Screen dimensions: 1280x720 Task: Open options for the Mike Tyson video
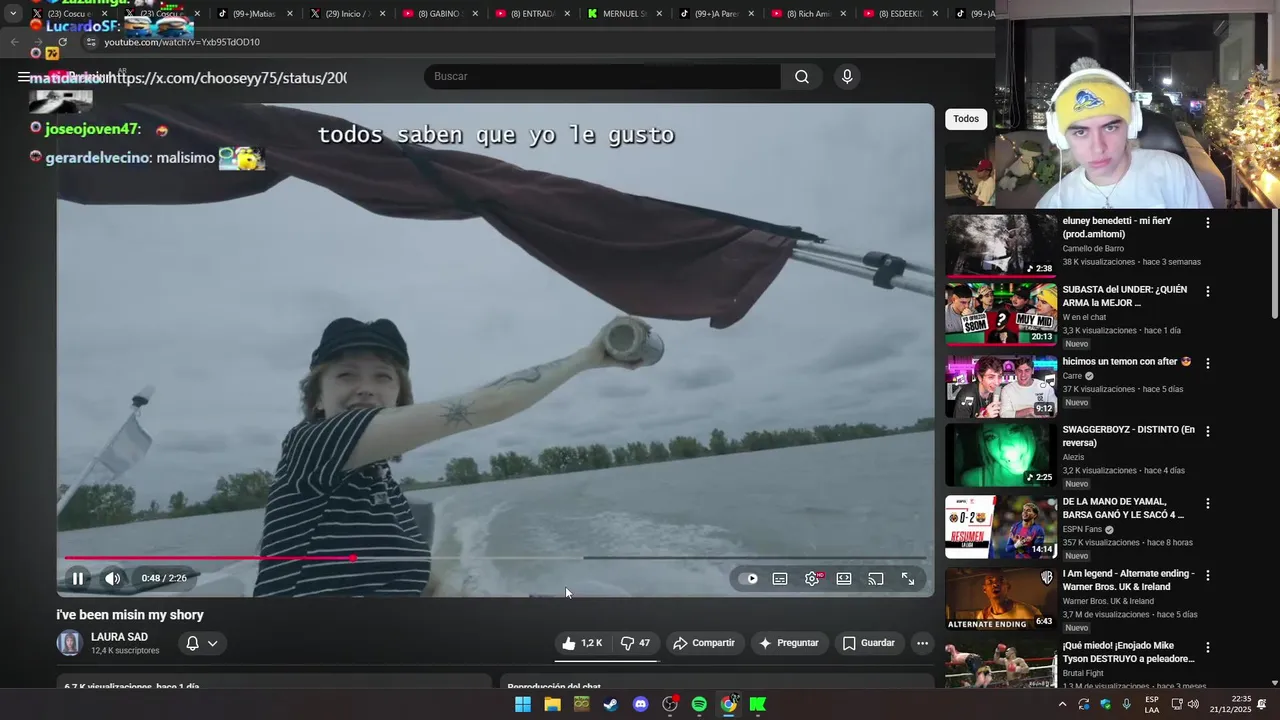[1207, 648]
